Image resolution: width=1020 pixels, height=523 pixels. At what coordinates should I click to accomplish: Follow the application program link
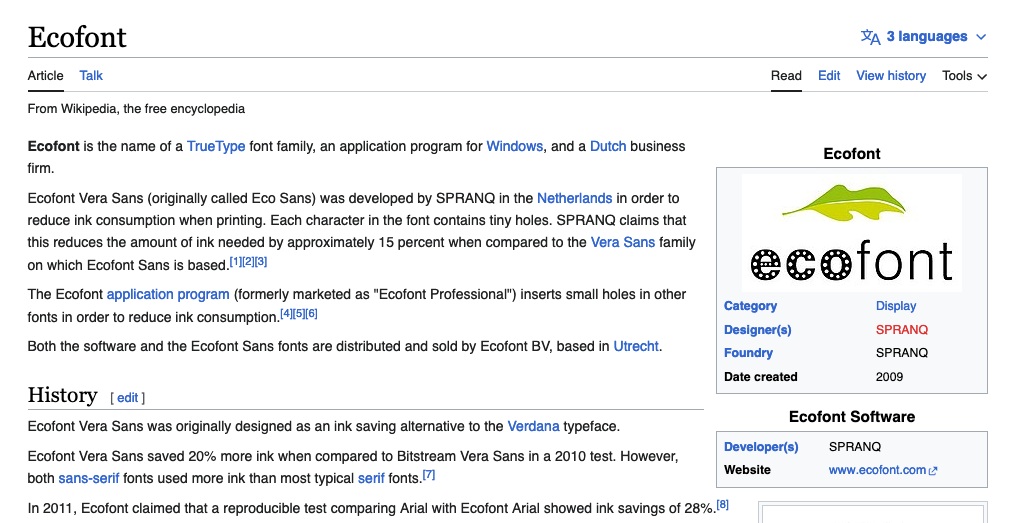(x=168, y=295)
